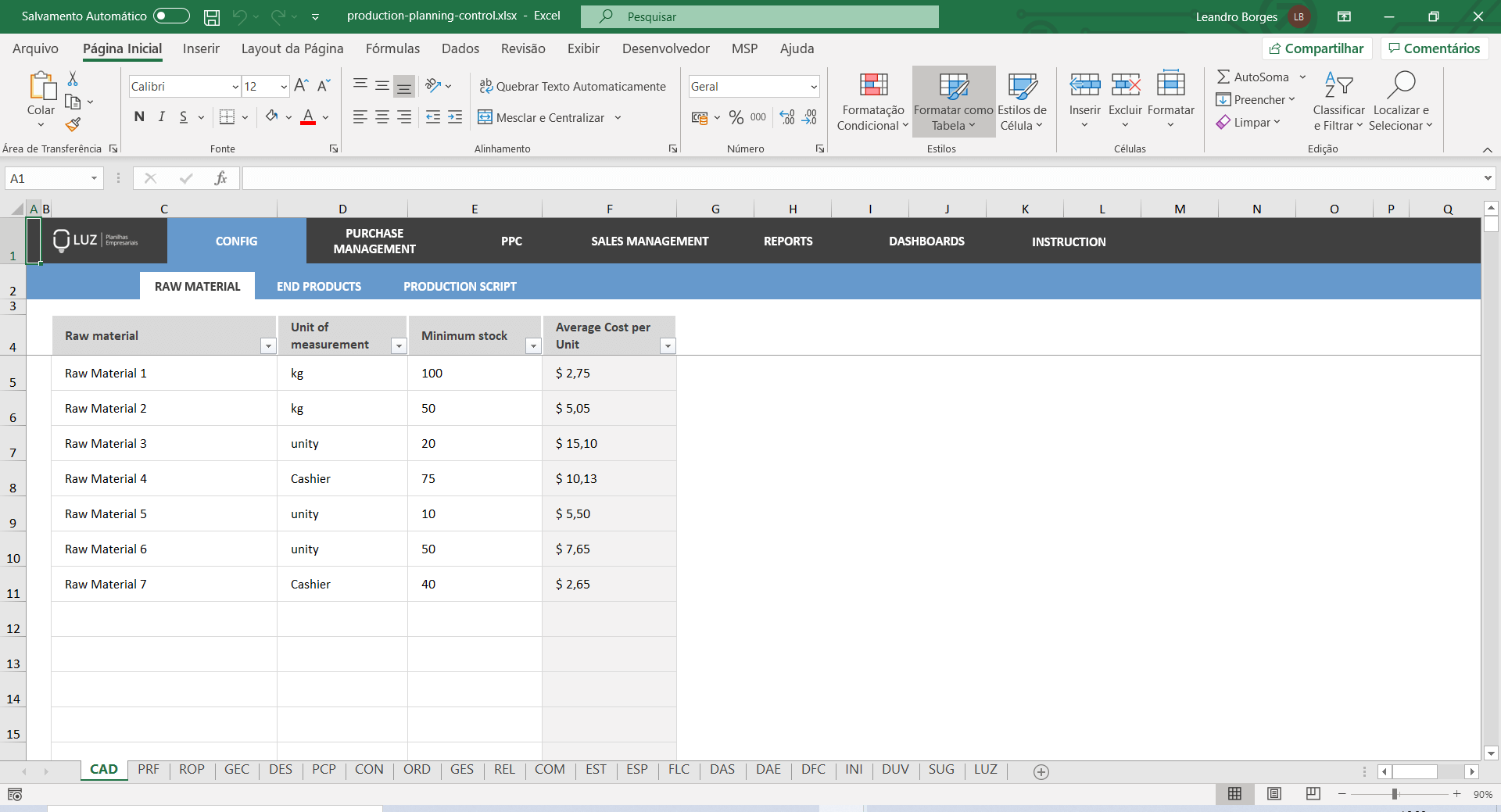Screen dimensions: 1501x812
Task: Apply percent style to selection
Action: [735, 117]
